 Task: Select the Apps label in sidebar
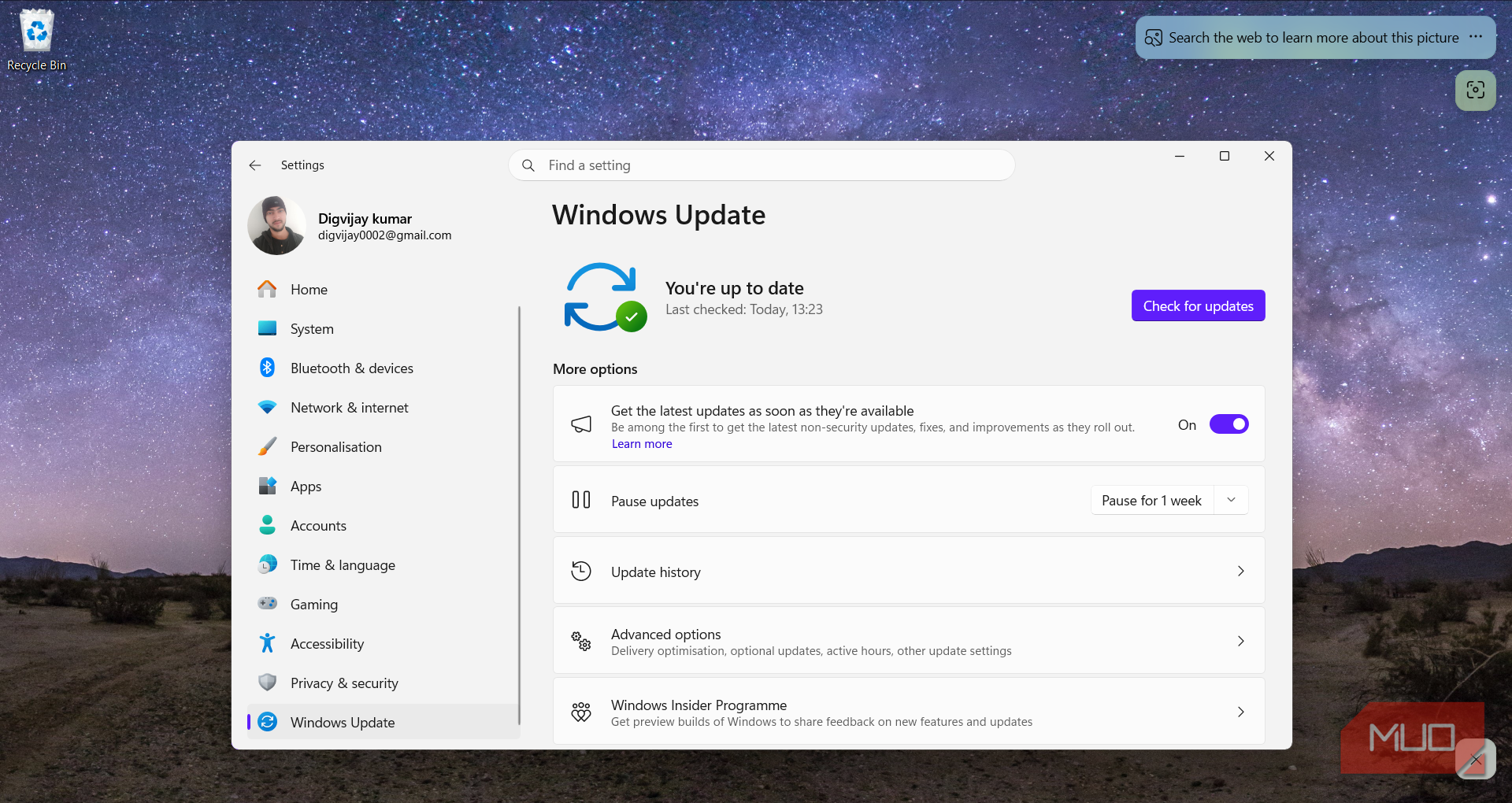click(x=306, y=487)
